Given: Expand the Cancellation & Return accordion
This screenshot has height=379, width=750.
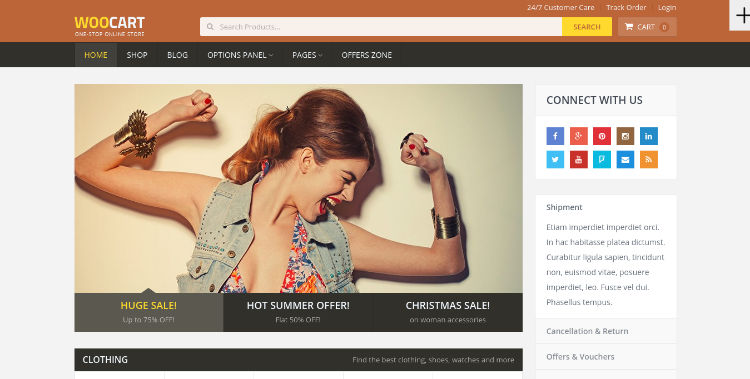Looking at the screenshot, I should [606, 331].
